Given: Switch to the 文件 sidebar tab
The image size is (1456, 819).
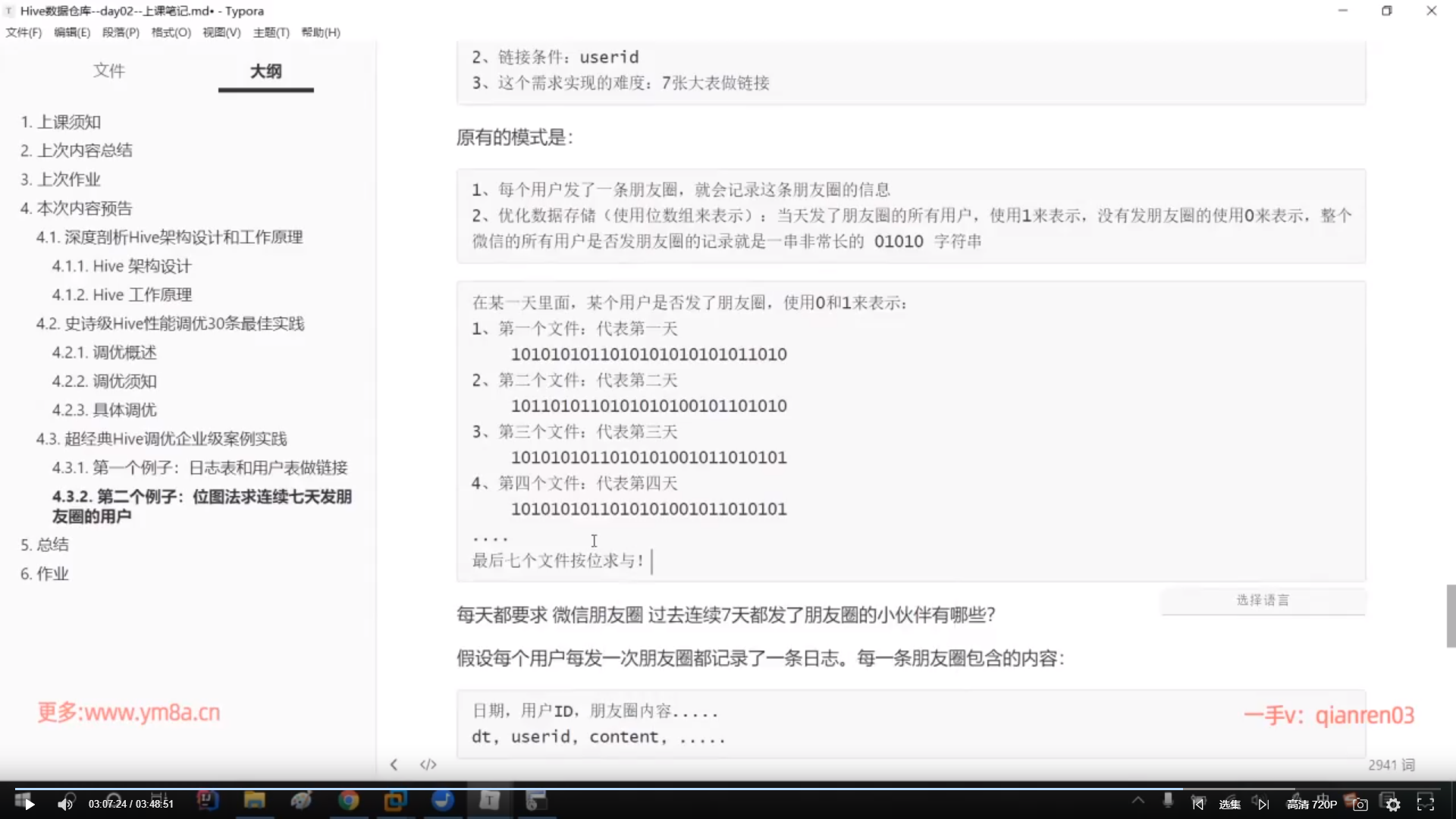Looking at the screenshot, I should tap(109, 71).
